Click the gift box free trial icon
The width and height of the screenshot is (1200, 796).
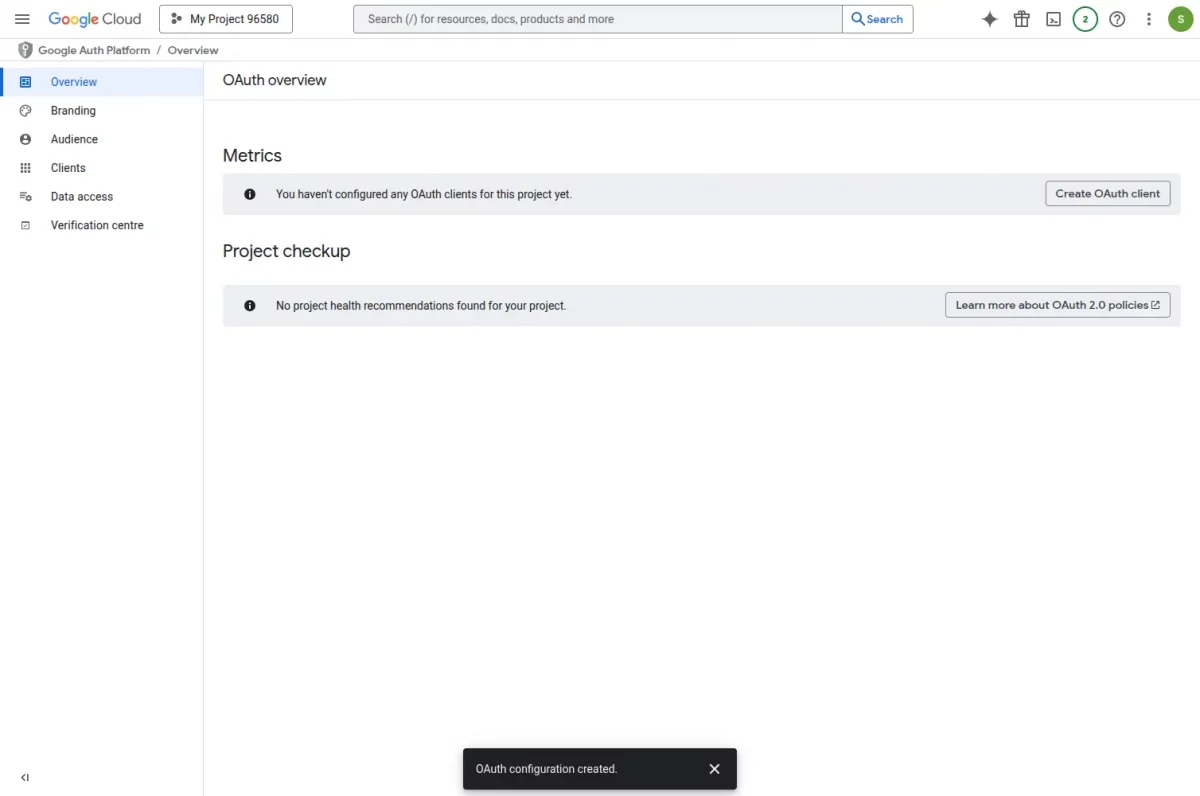[1022, 19]
